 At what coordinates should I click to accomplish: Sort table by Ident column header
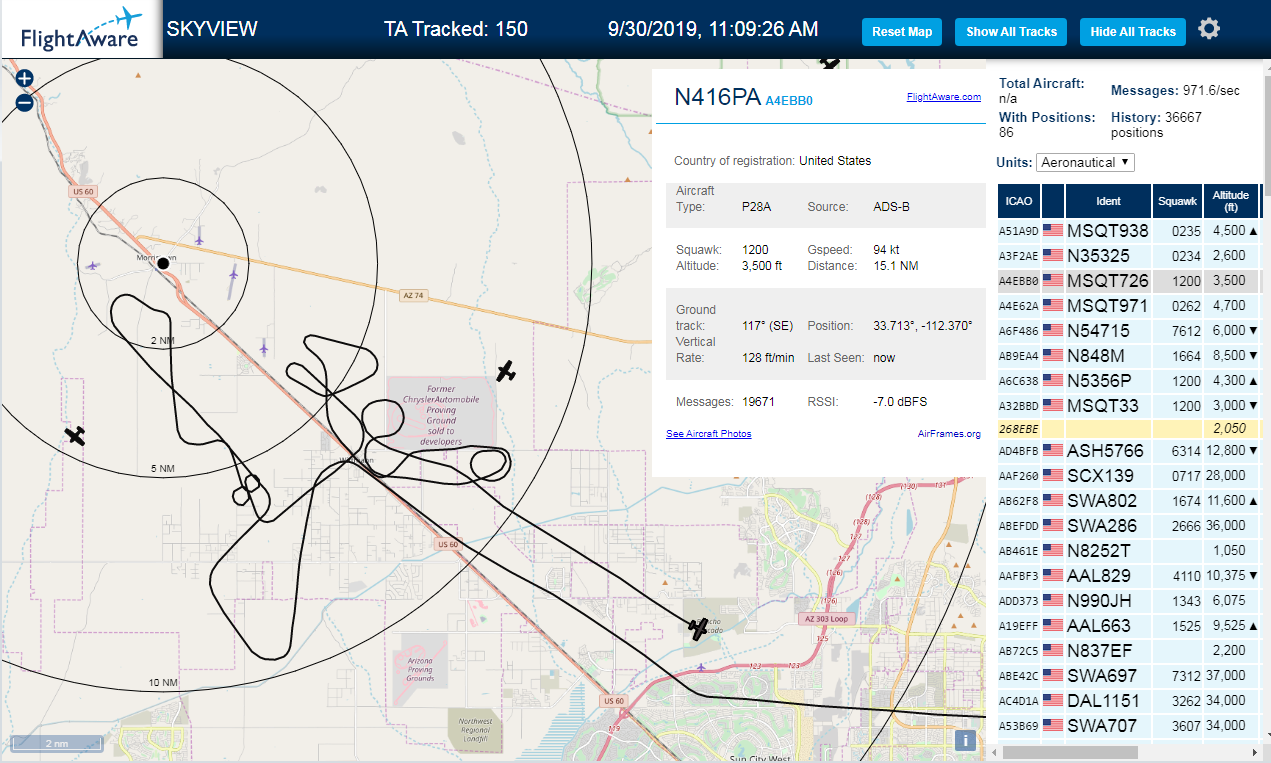click(1108, 201)
